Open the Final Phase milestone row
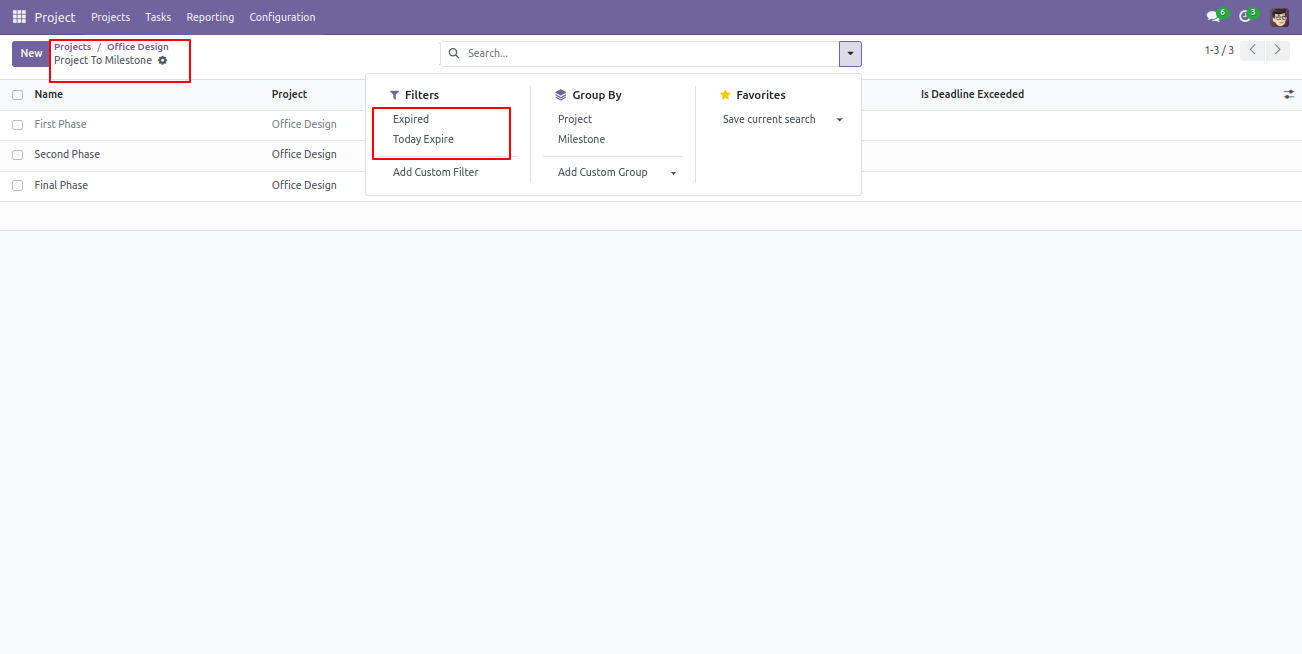Image resolution: width=1302 pixels, height=654 pixels. pyautogui.click(x=61, y=185)
